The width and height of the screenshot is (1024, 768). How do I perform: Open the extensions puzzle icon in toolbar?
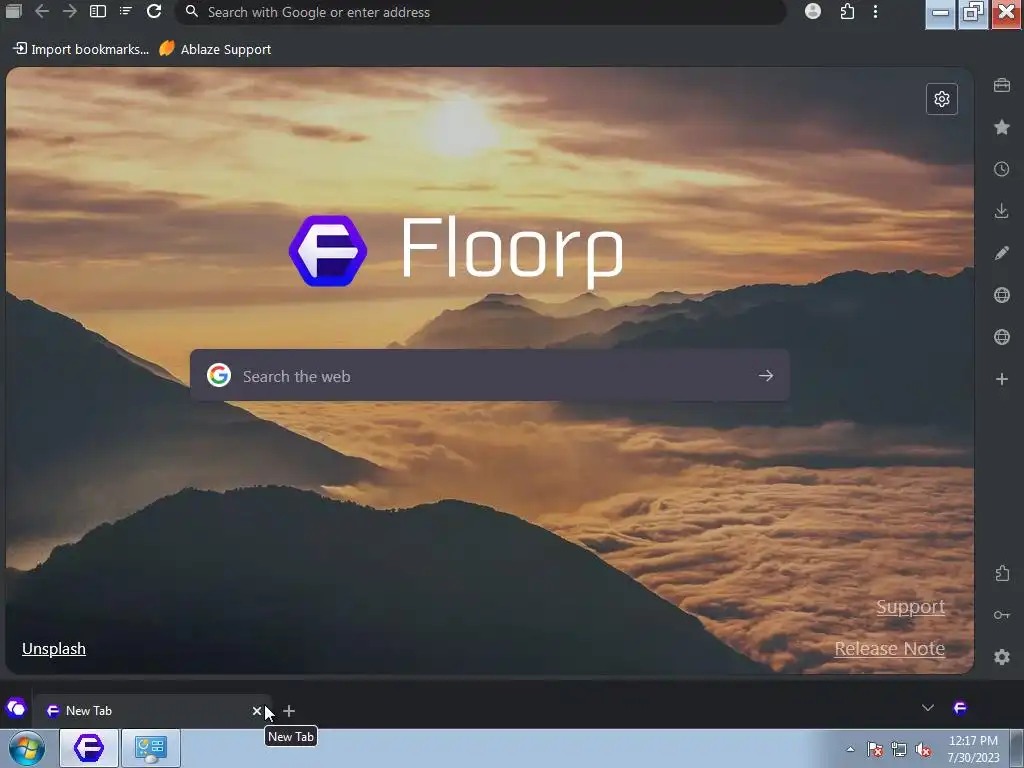(847, 11)
